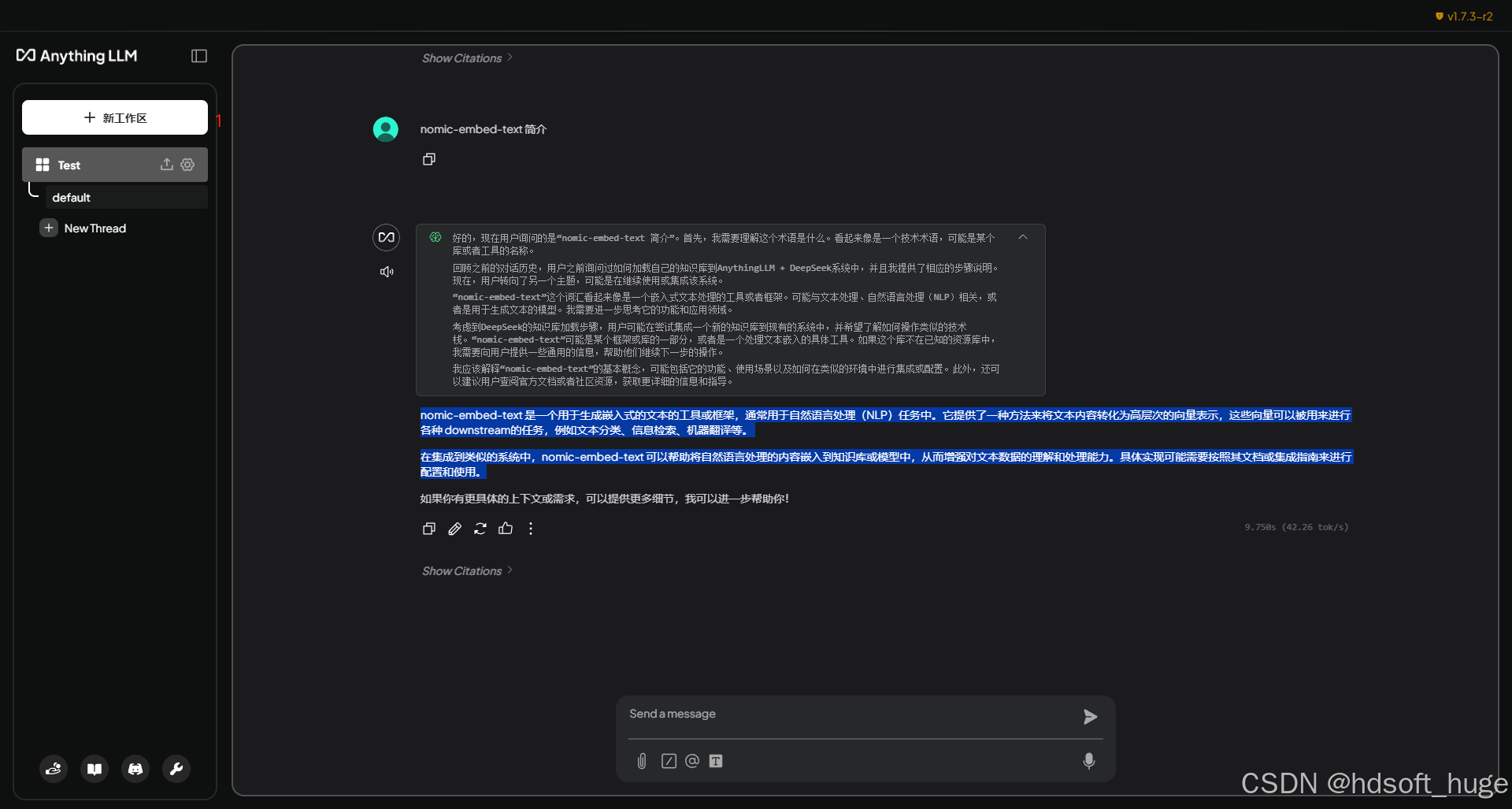The height and width of the screenshot is (809, 1512).
Task: Open the Test workspace
Action: click(115, 165)
